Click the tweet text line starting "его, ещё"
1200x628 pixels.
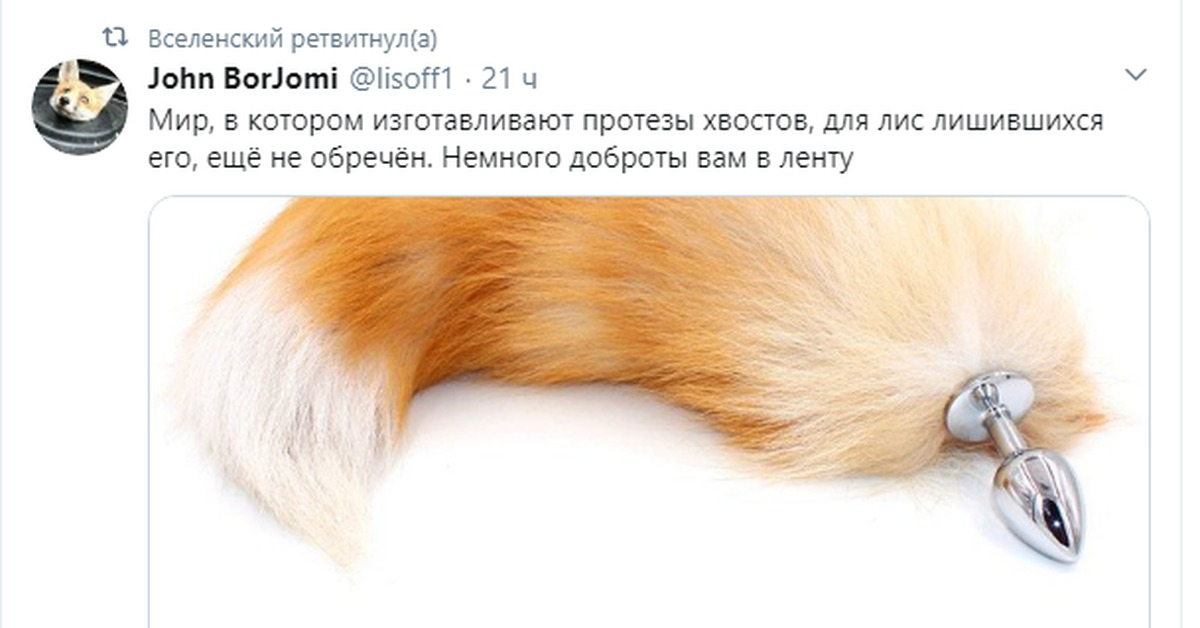pos(500,158)
